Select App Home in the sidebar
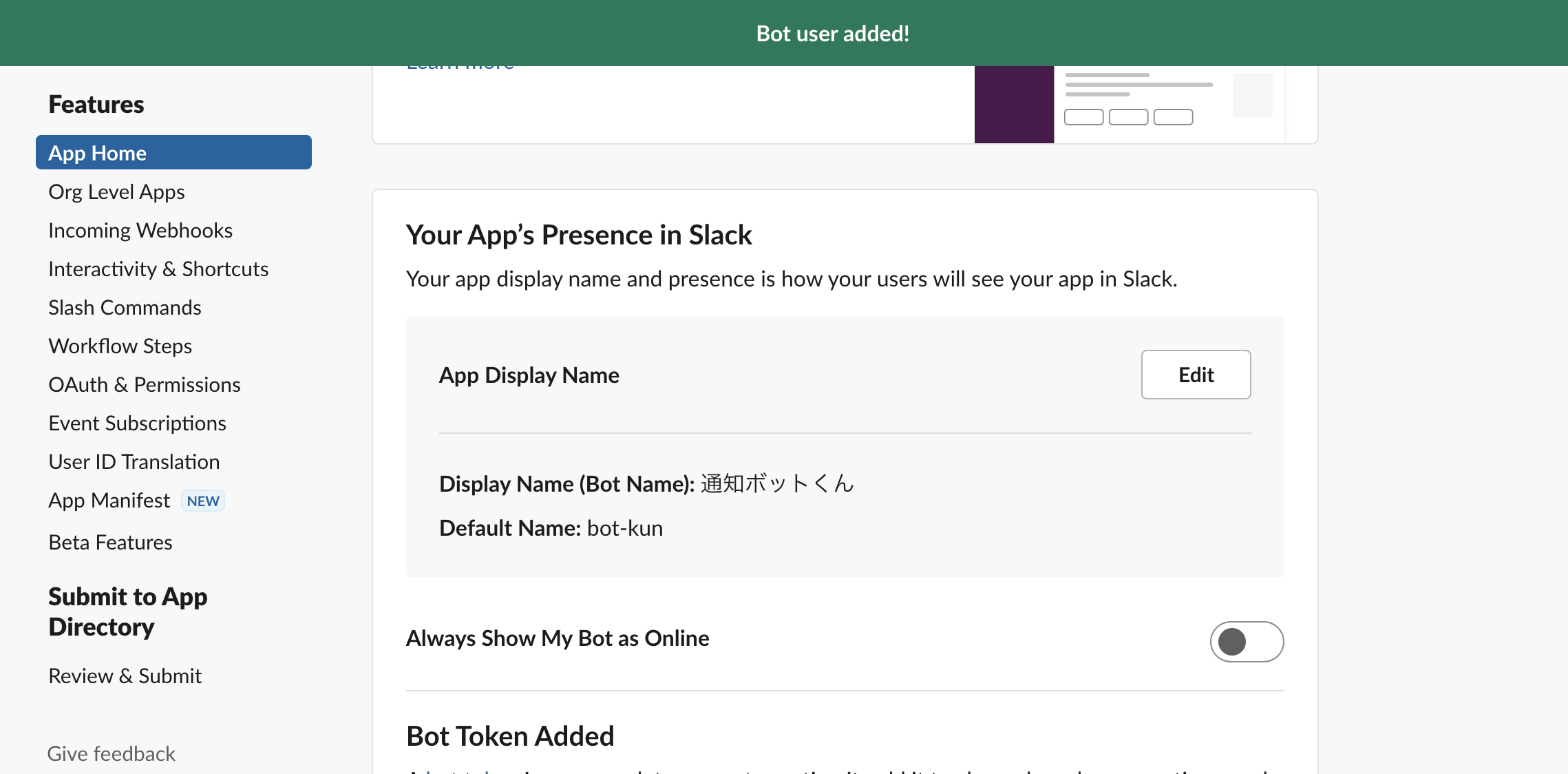 (97, 152)
